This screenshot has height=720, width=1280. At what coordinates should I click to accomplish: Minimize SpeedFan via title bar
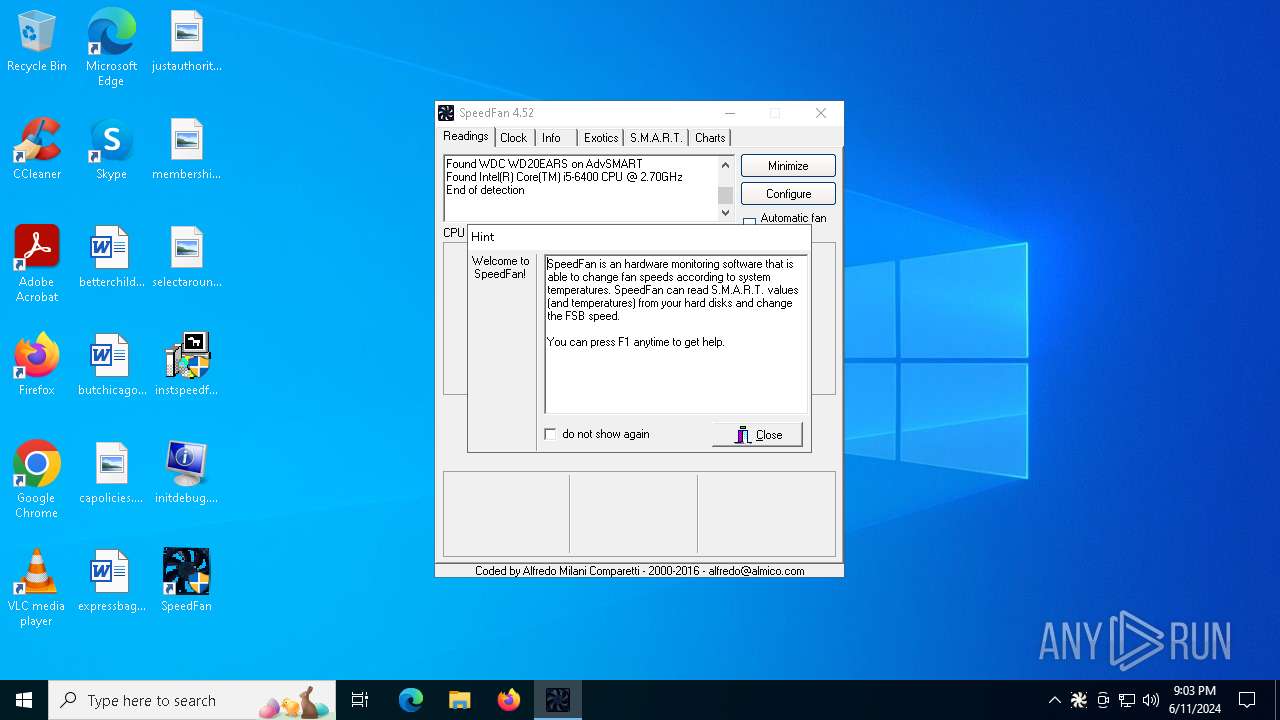(730, 113)
